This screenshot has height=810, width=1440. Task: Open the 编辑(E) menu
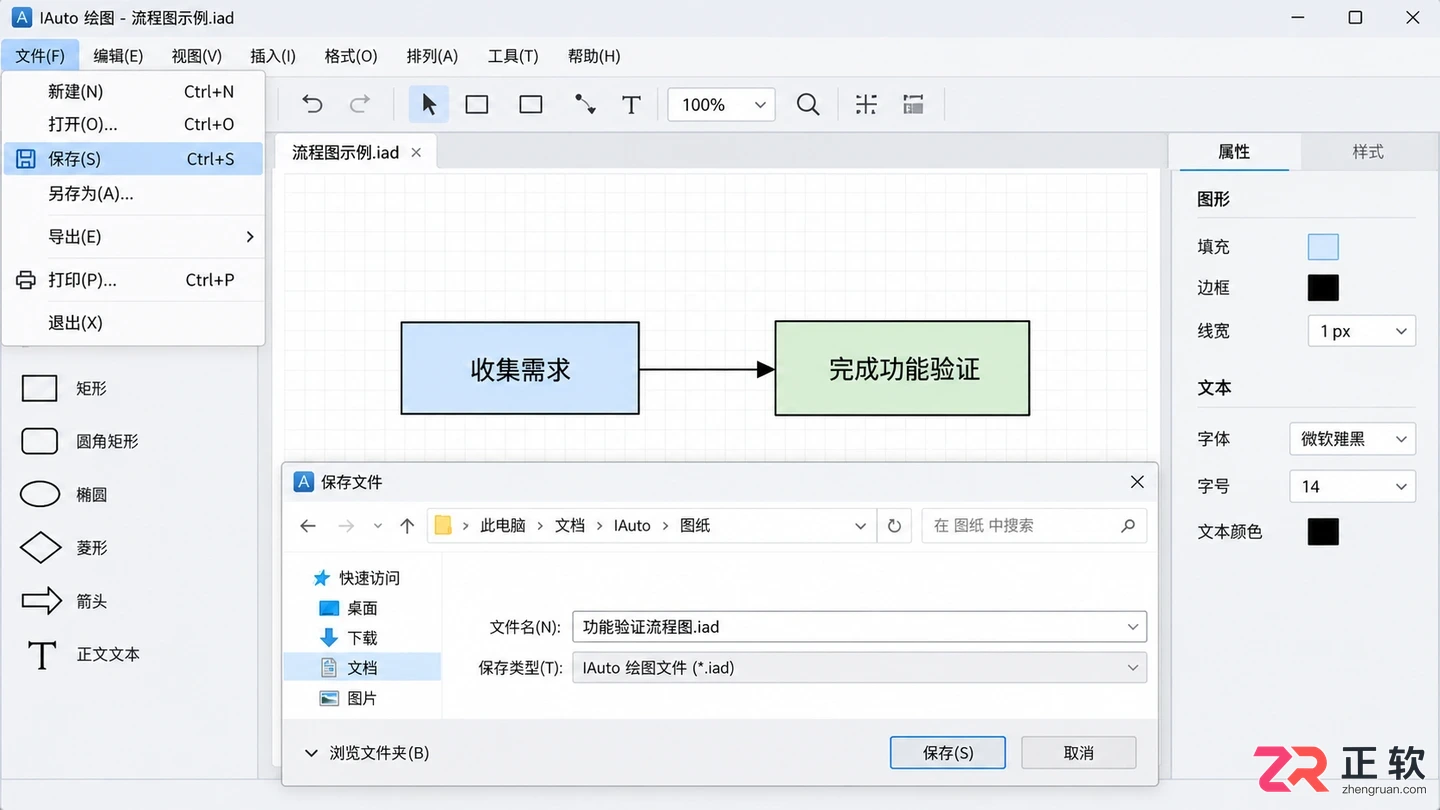(118, 56)
